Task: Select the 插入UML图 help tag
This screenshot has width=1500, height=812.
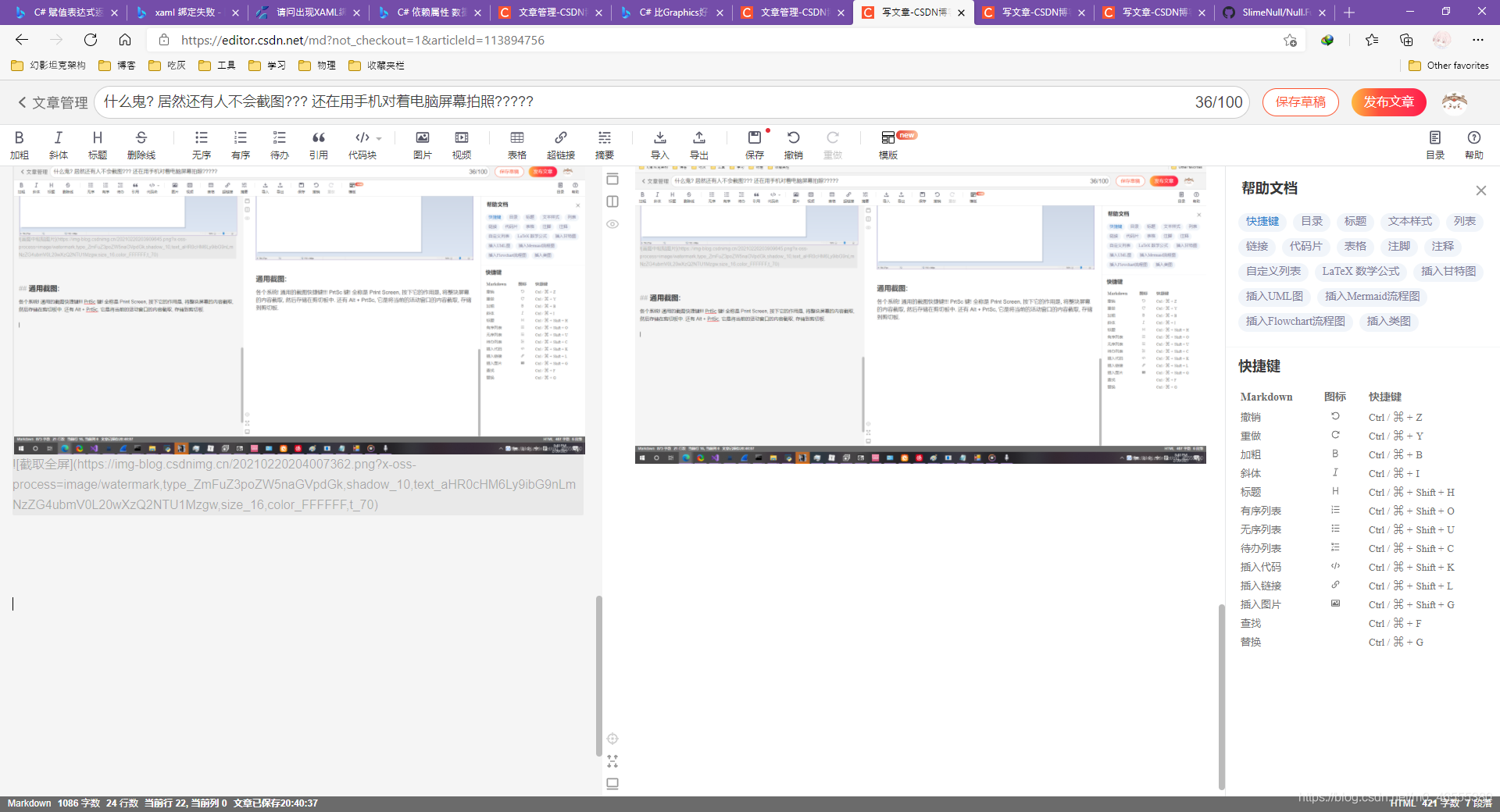Action: point(1274,297)
